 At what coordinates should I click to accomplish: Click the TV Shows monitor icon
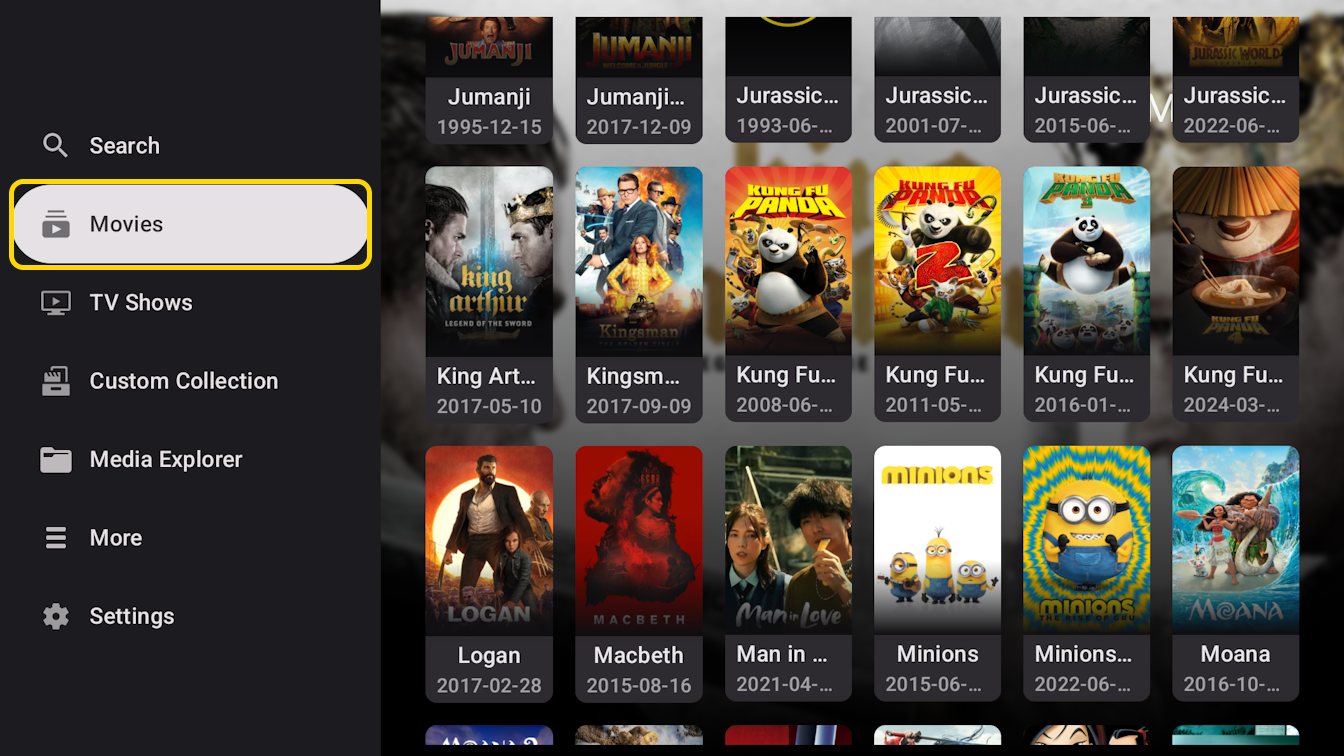point(56,303)
